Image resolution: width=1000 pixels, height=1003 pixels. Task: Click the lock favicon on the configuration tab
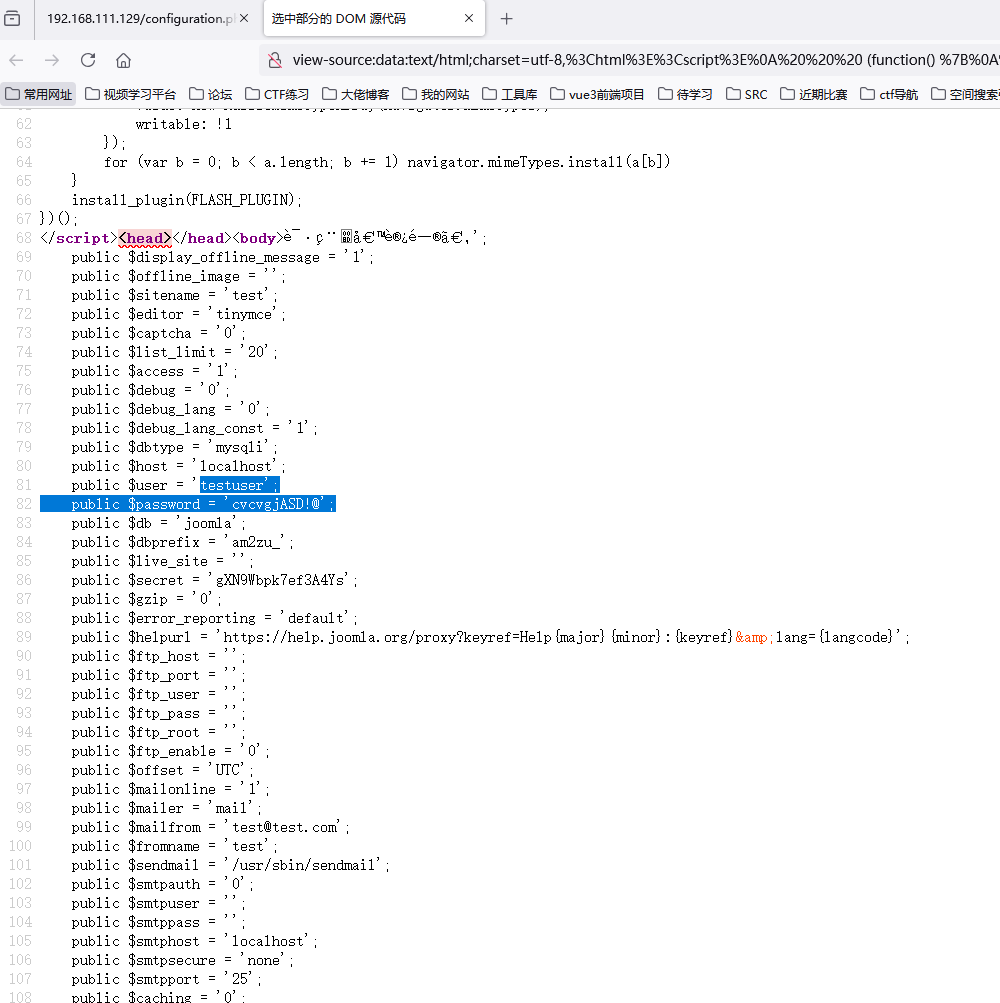(37, 18)
